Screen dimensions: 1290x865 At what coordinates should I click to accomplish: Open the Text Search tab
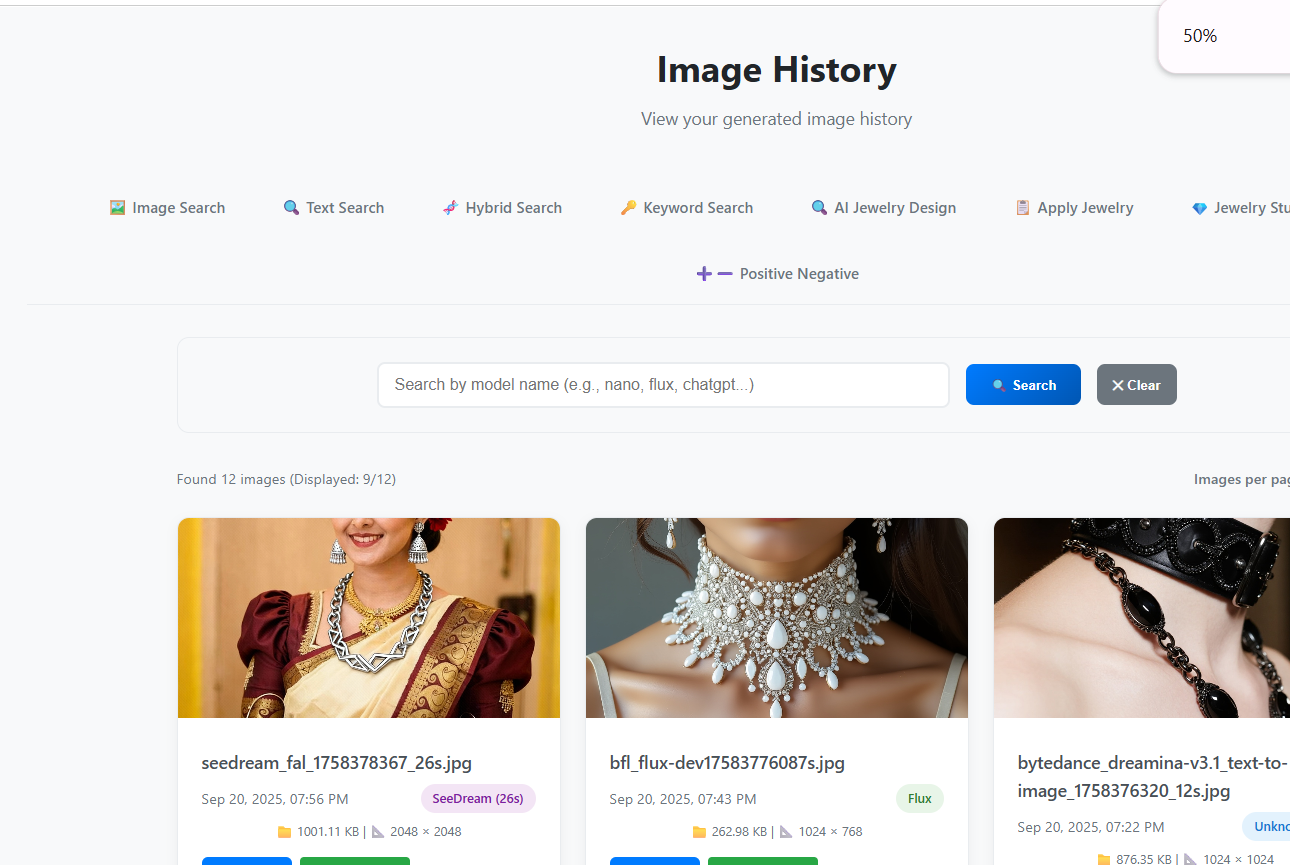[344, 208]
